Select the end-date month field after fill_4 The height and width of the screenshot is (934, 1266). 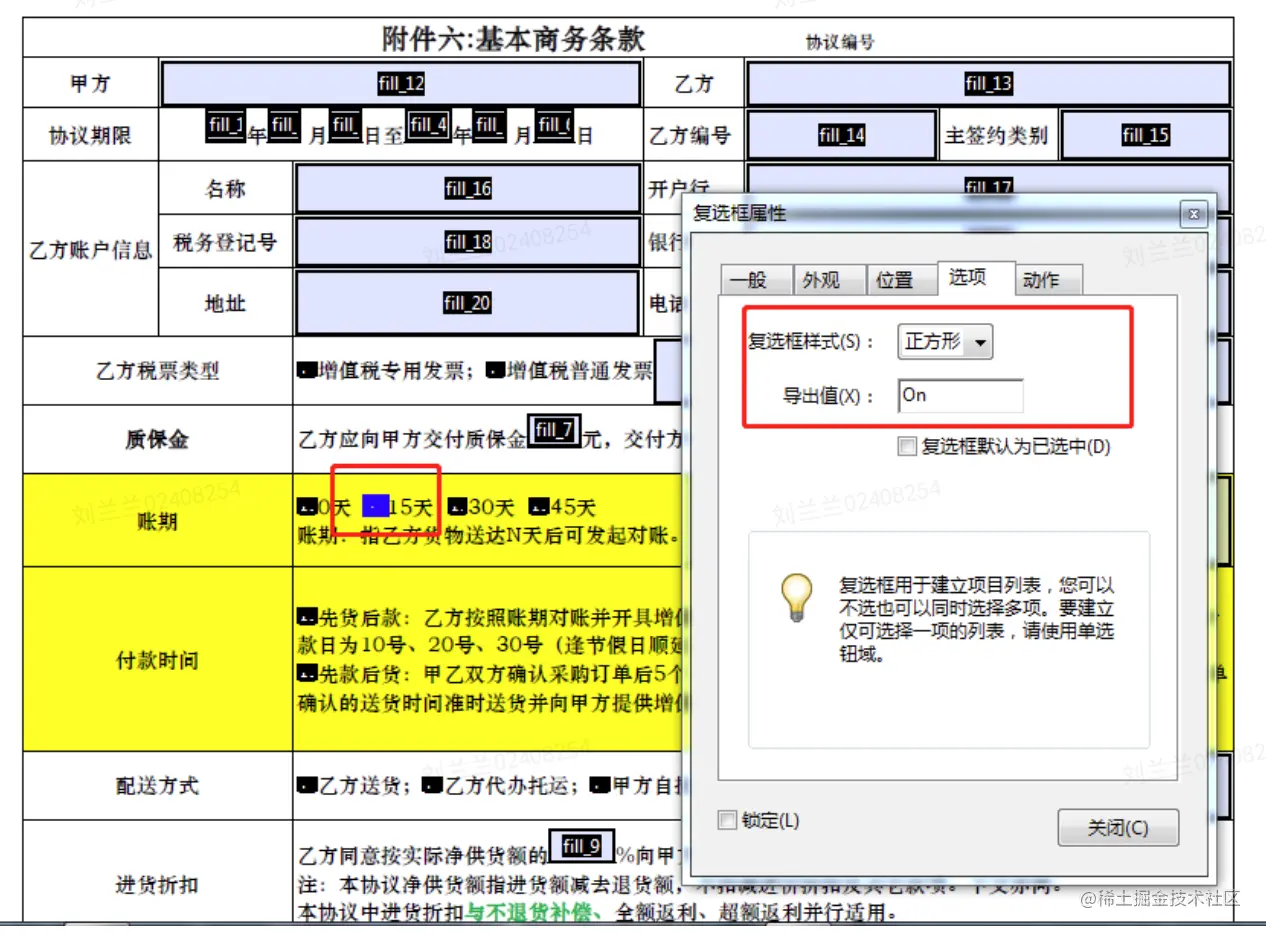click(x=489, y=125)
